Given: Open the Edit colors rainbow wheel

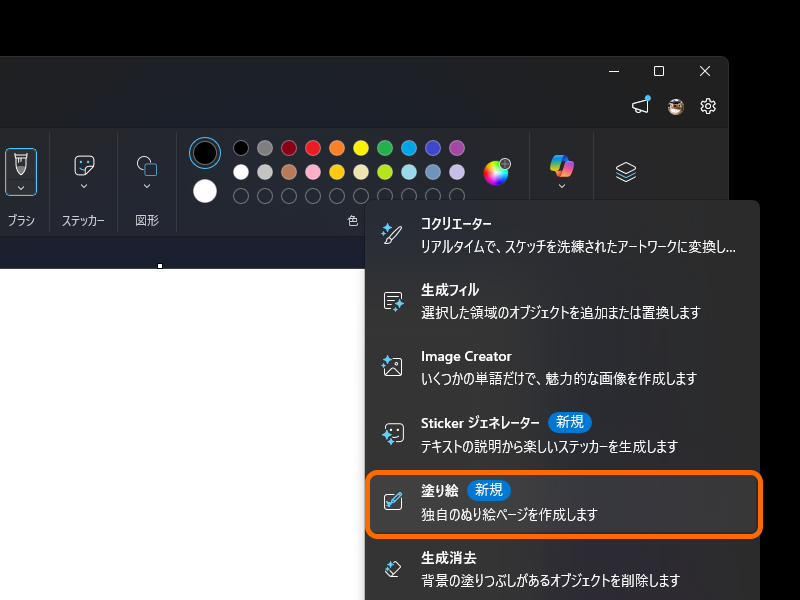Looking at the screenshot, I should [497, 171].
